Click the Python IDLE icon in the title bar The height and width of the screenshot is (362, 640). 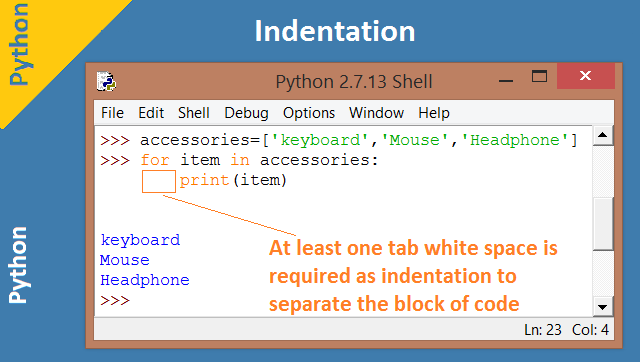(x=106, y=81)
